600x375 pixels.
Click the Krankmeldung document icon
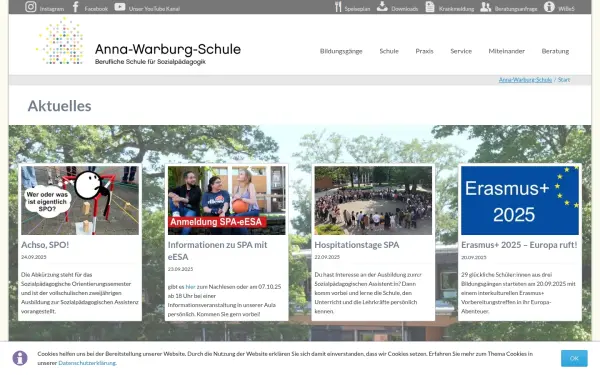click(430, 7)
